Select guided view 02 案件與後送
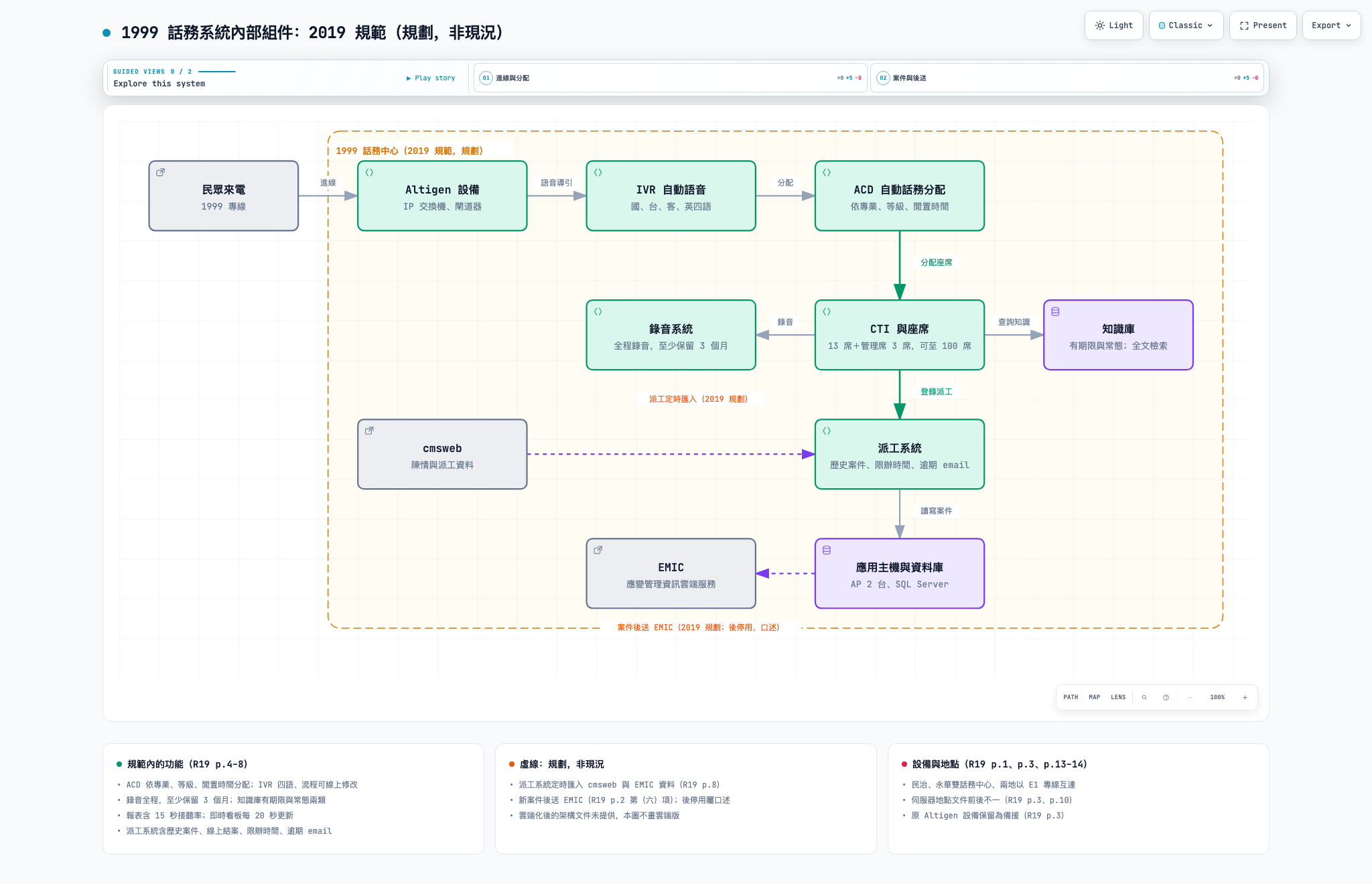The image size is (1372, 884). (1067, 78)
